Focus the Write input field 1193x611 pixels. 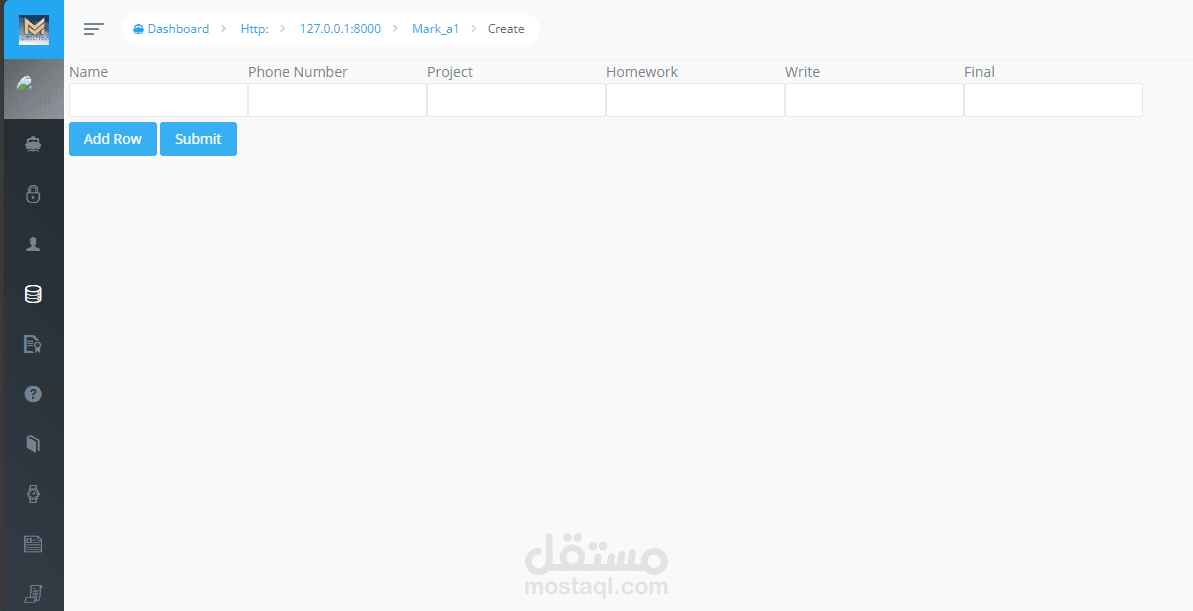click(x=874, y=100)
